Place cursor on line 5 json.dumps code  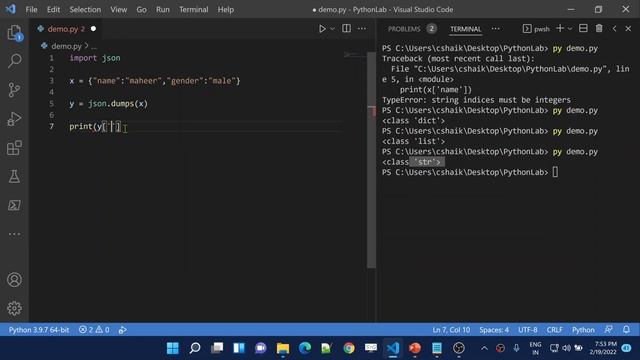click(108, 104)
